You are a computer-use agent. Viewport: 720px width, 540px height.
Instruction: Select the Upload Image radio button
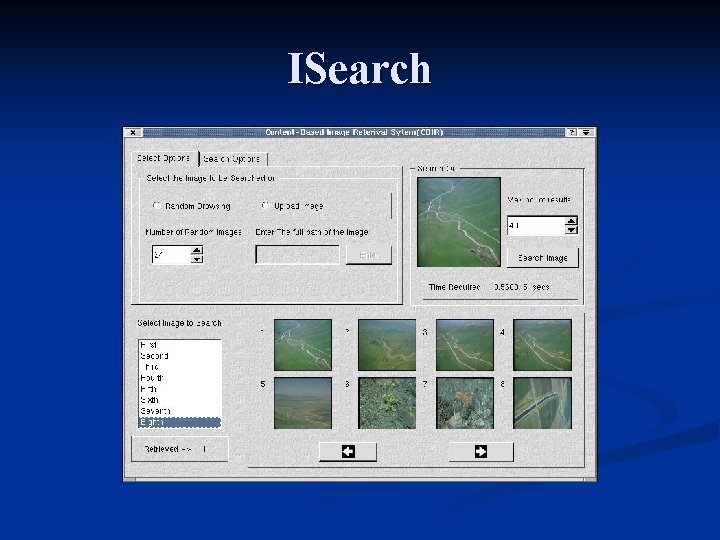(x=265, y=206)
